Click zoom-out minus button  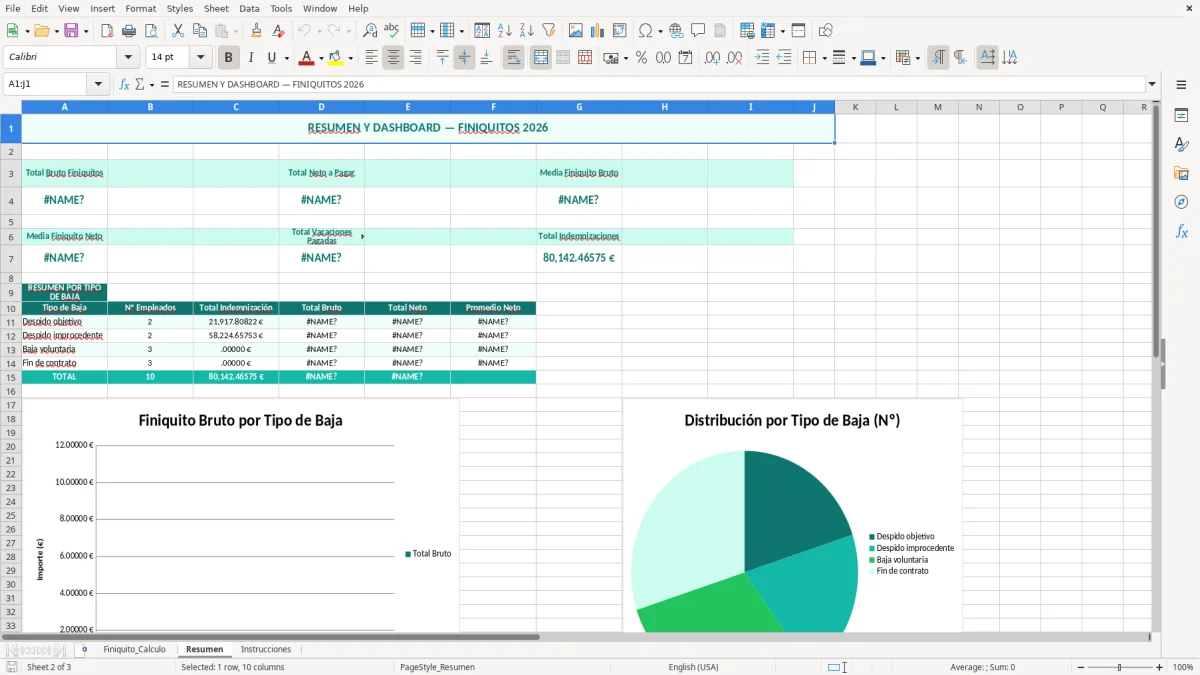(1080, 667)
